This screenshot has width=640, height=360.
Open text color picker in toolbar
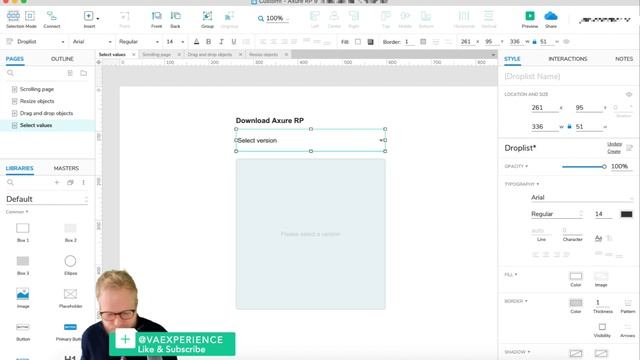(196, 42)
